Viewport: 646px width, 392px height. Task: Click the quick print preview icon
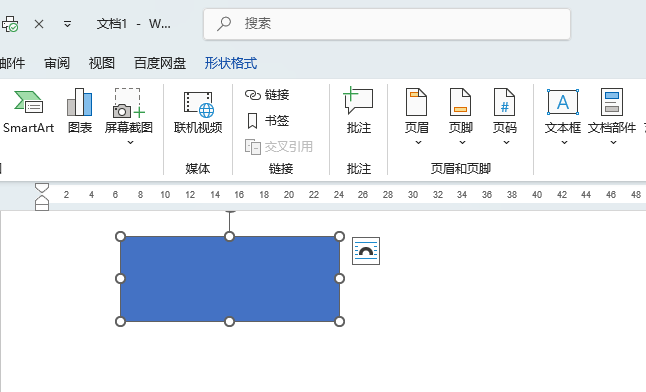[x=10, y=24]
